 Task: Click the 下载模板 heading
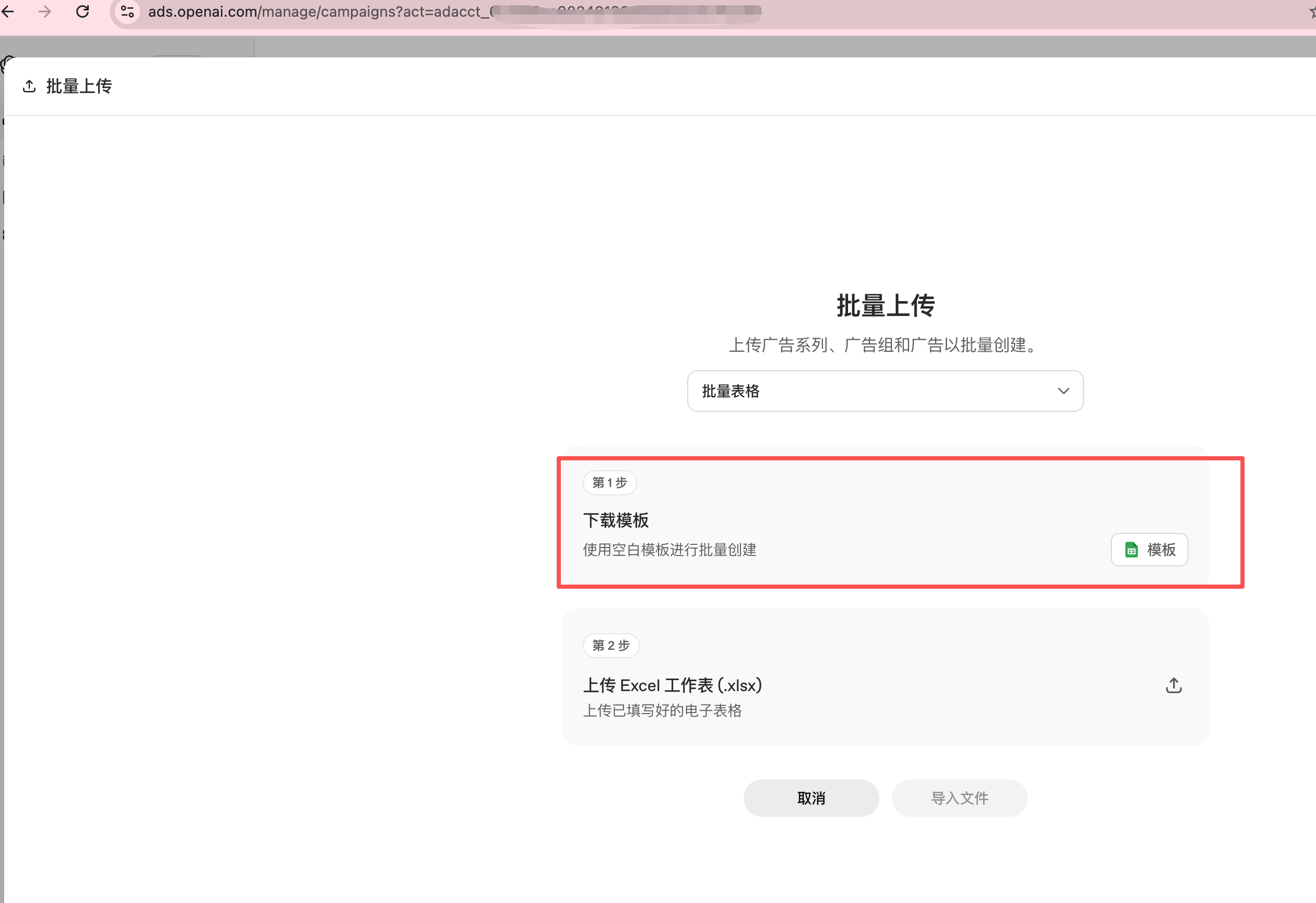click(x=616, y=520)
